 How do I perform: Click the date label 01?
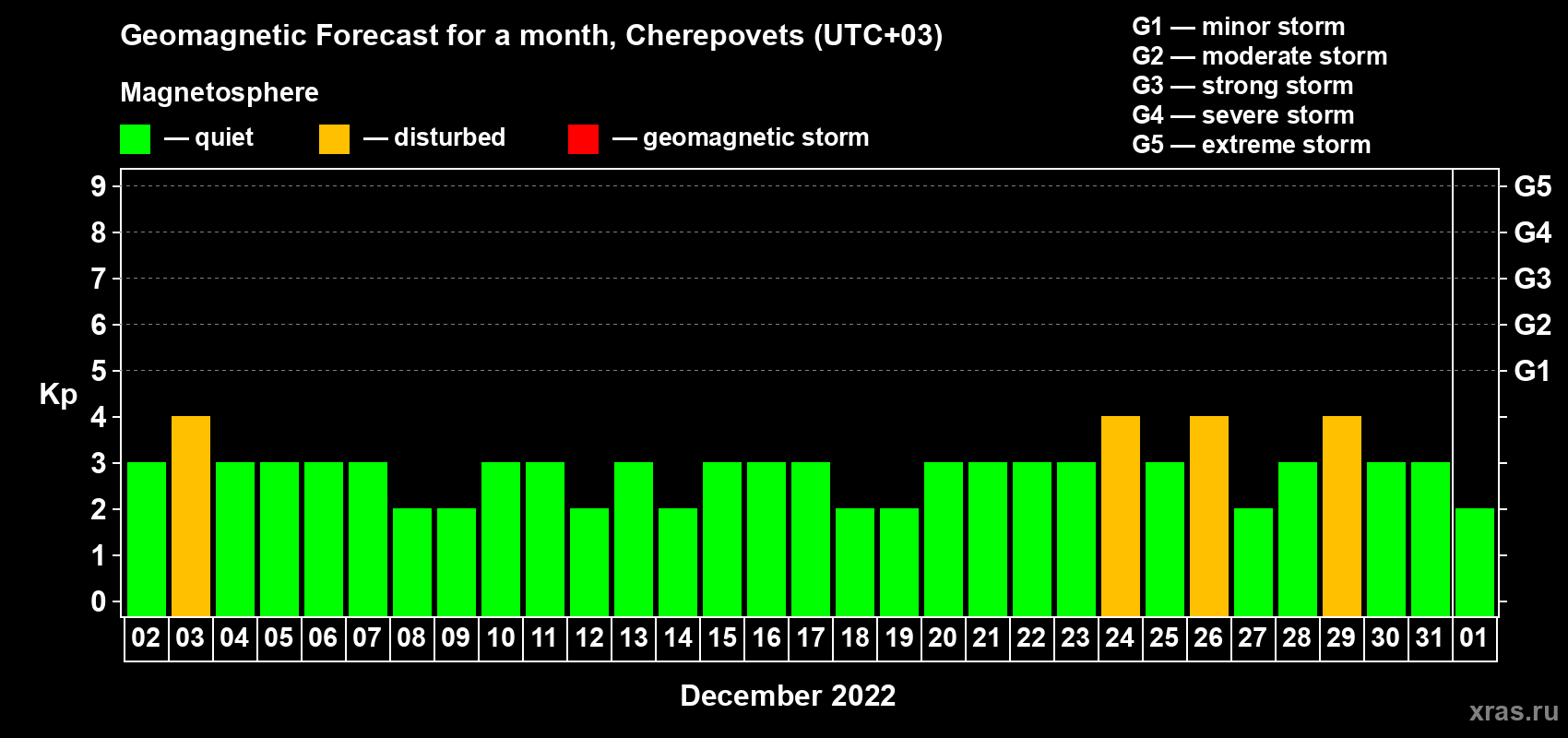click(1474, 638)
